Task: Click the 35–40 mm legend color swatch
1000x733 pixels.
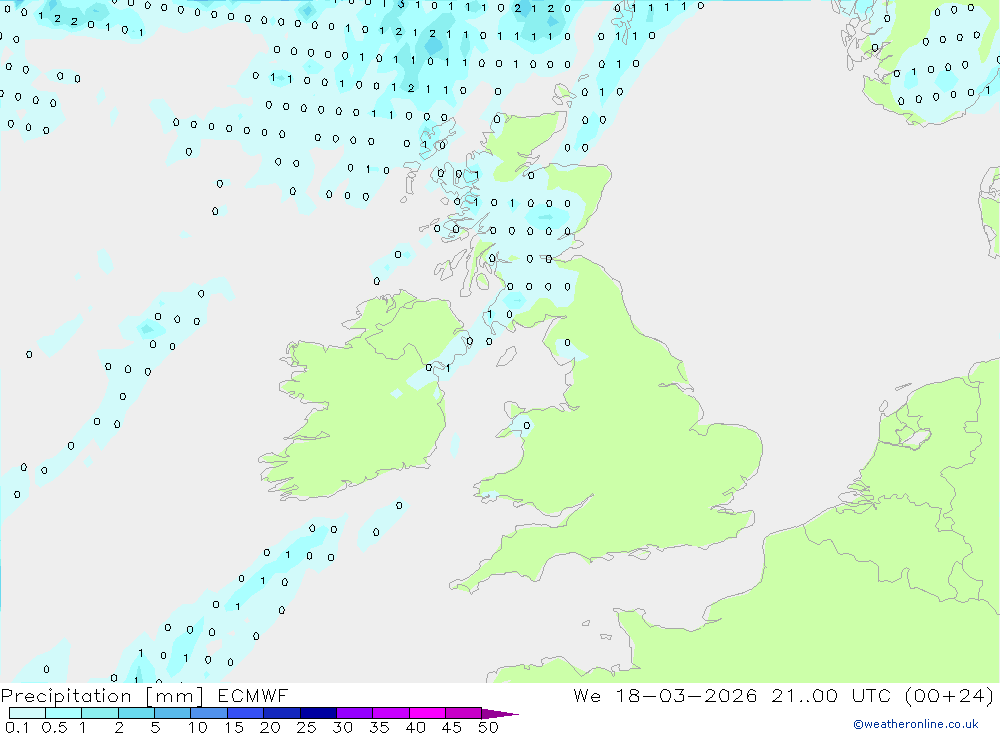Action: [x=391, y=713]
